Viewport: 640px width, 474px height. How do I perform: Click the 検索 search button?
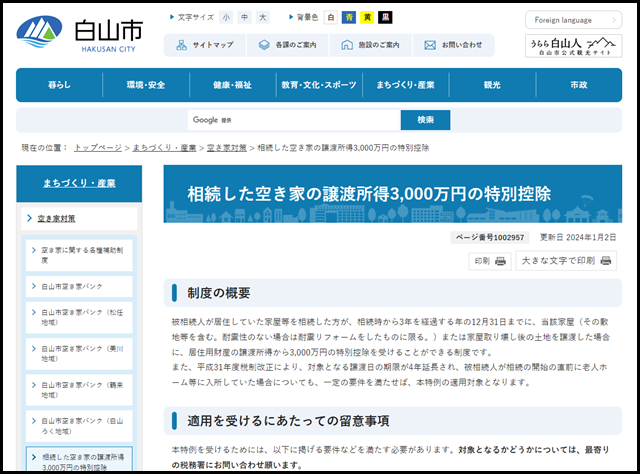tap(425, 120)
